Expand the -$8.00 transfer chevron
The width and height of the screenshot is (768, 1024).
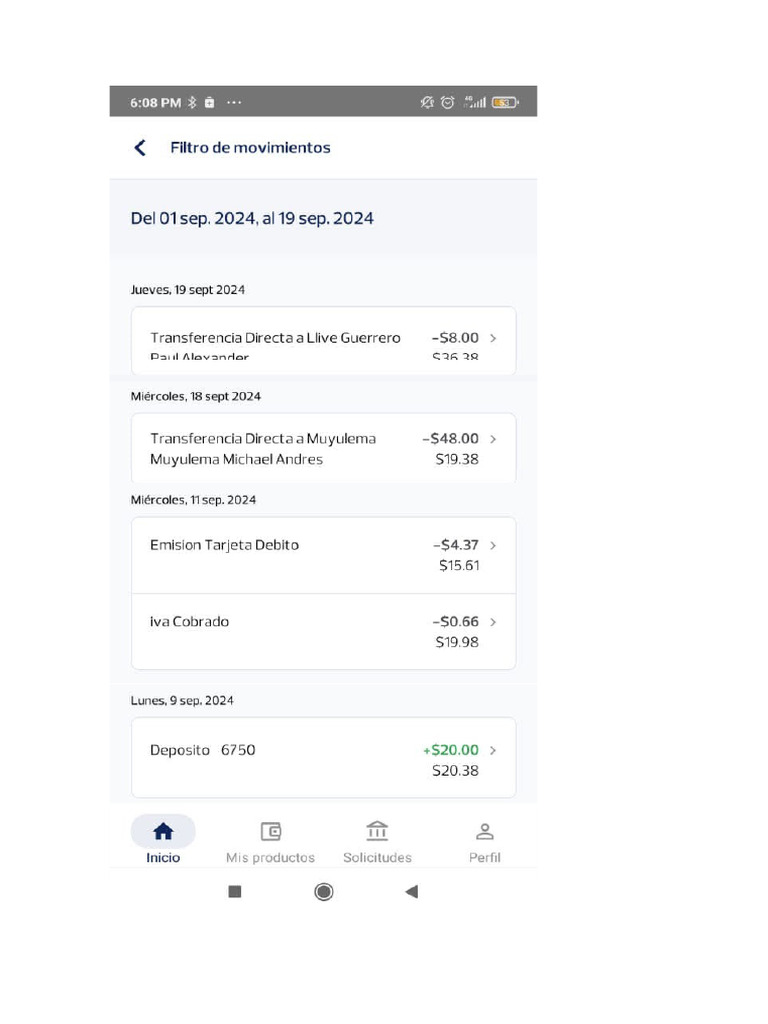tap(493, 338)
